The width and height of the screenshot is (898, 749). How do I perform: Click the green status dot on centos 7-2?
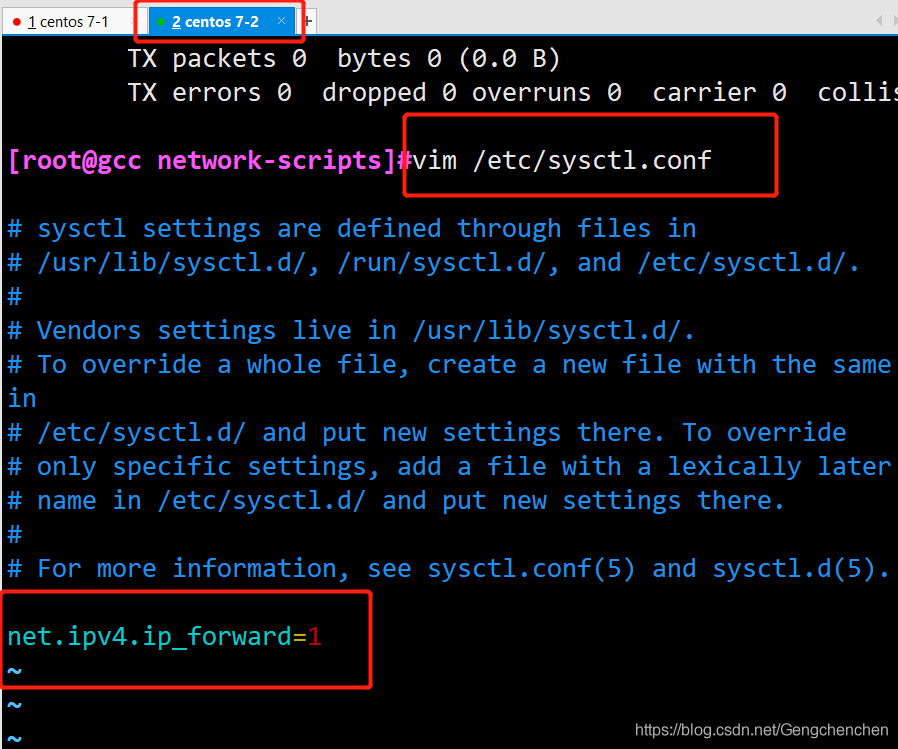click(161, 22)
